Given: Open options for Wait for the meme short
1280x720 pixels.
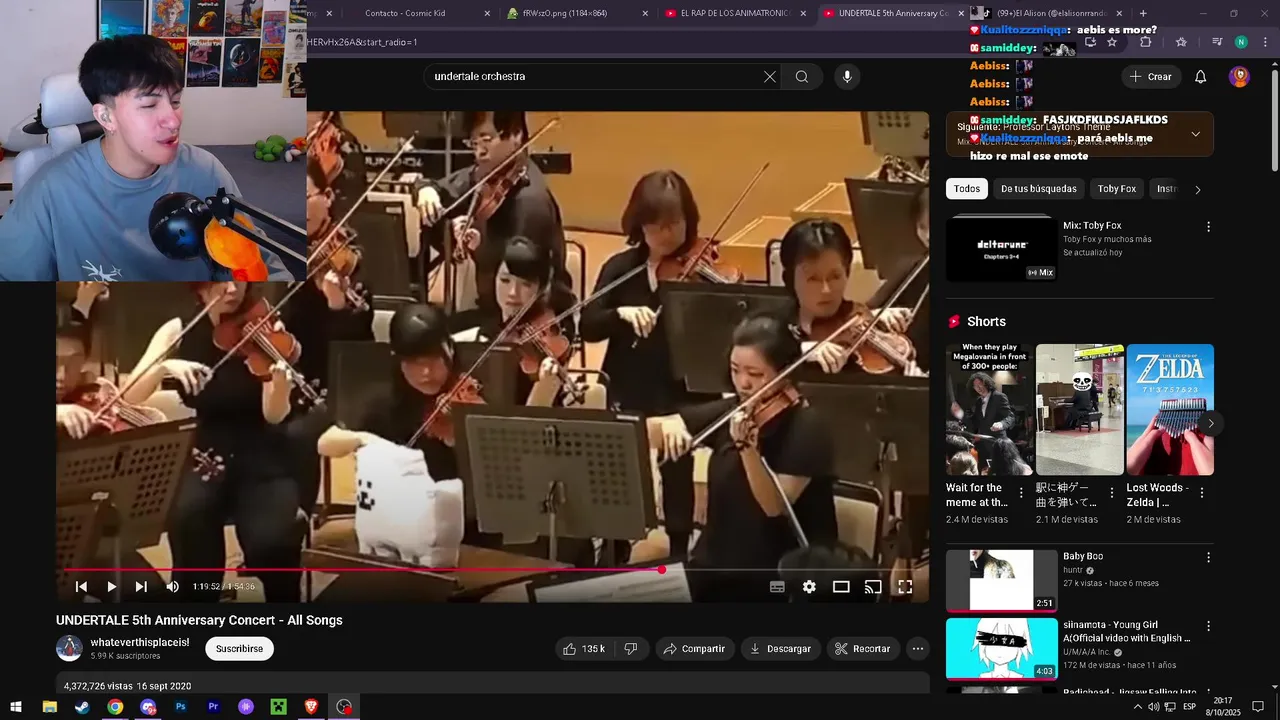Looking at the screenshot, I should [x=1021, y=493].
